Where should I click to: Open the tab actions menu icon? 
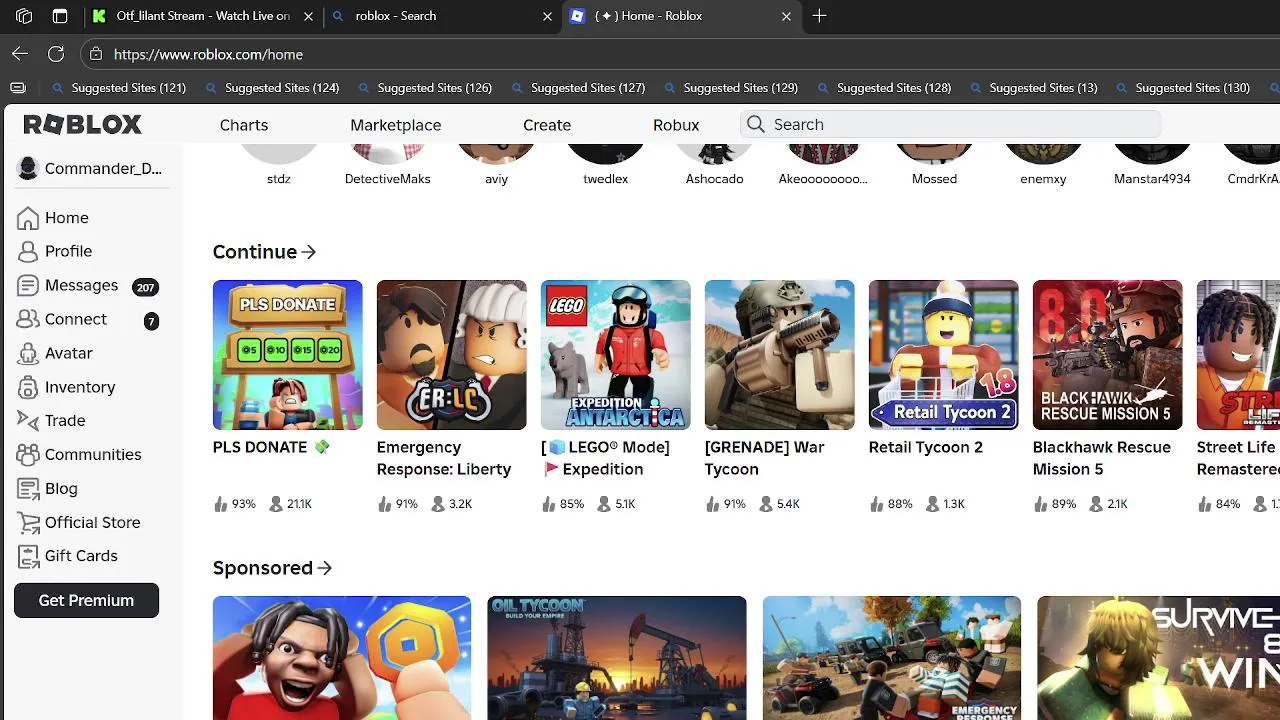click(x=60, y=16)
